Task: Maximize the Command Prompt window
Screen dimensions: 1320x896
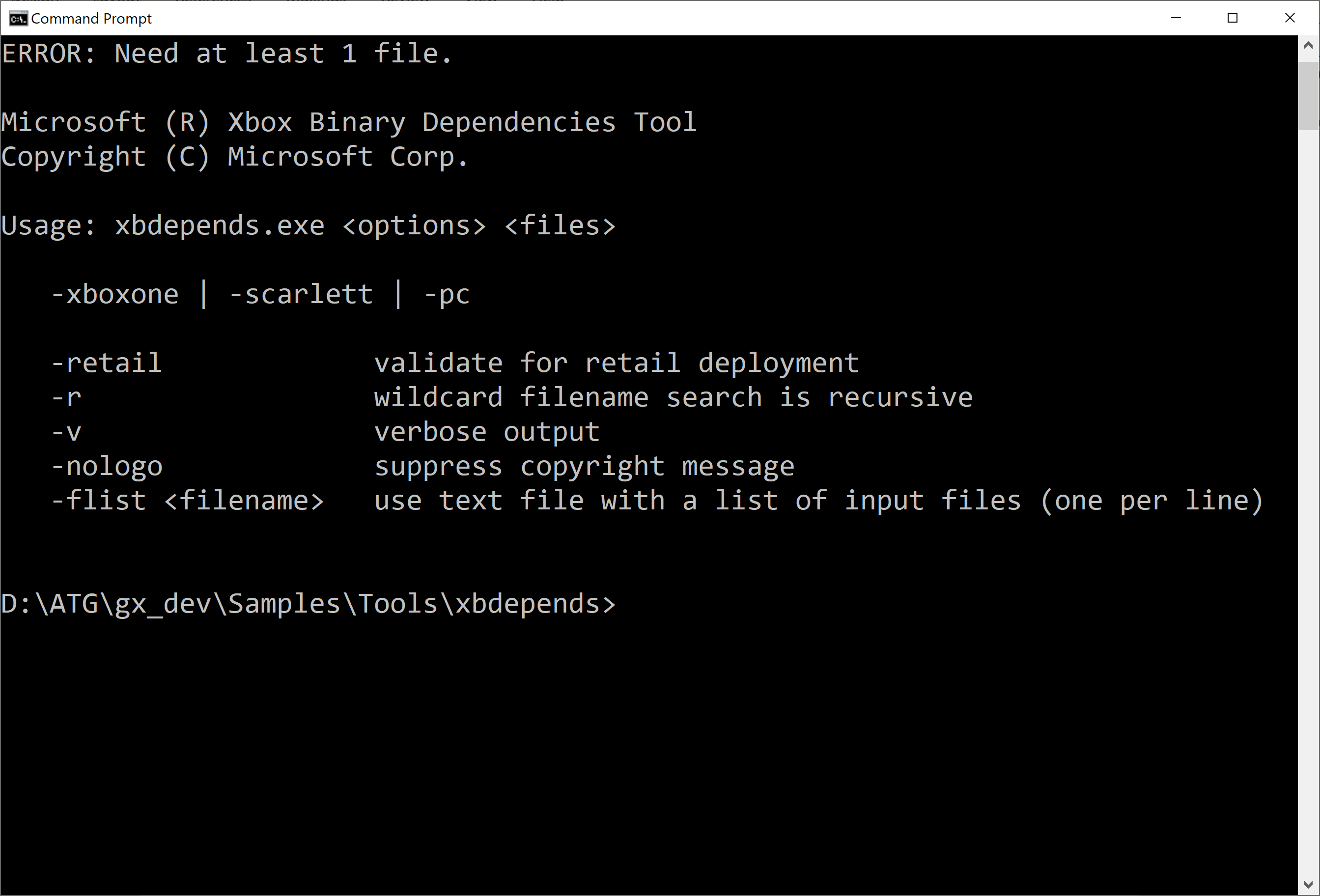Action: [x=1233, y=18]
